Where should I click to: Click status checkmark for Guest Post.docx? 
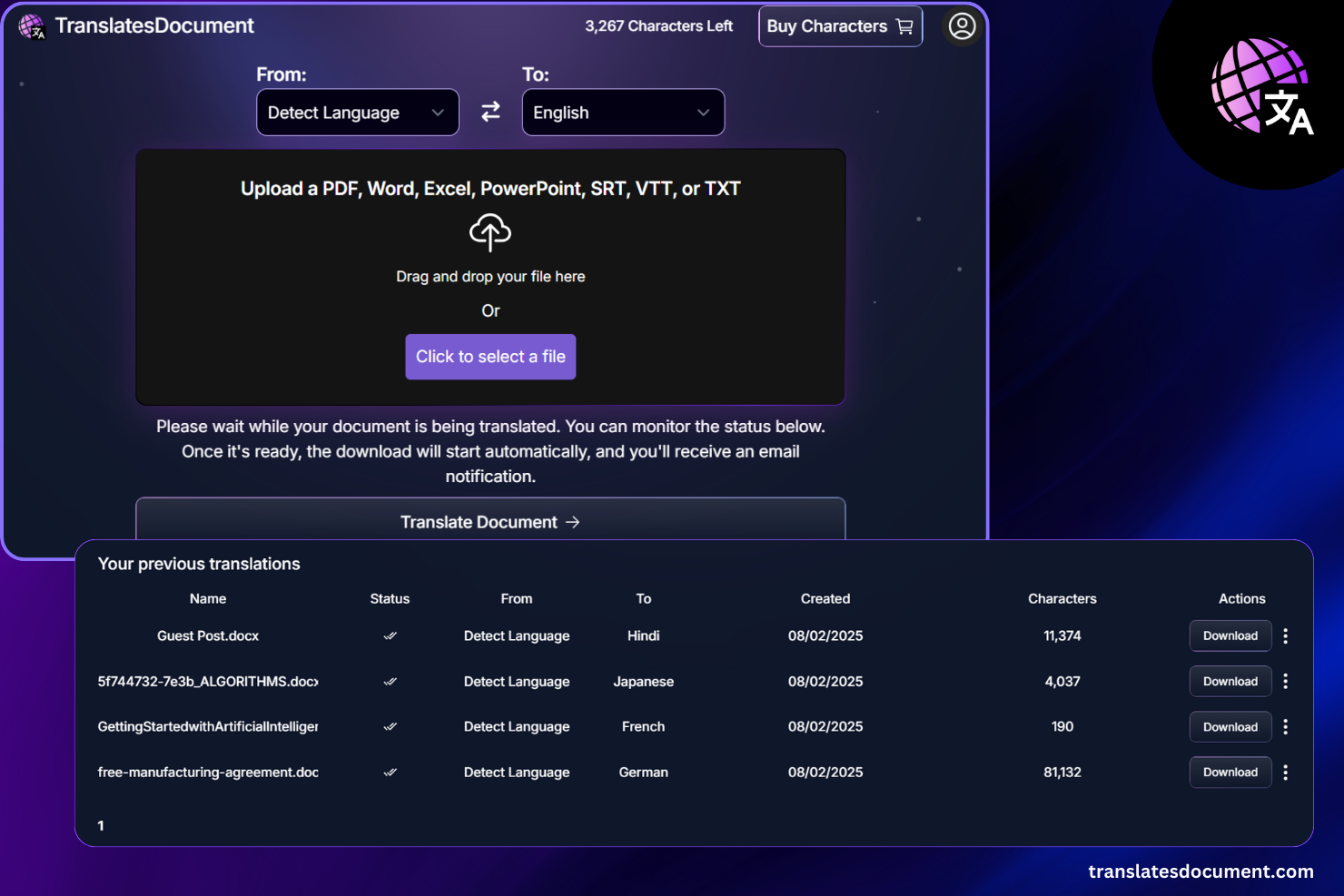tap(390, 636)
